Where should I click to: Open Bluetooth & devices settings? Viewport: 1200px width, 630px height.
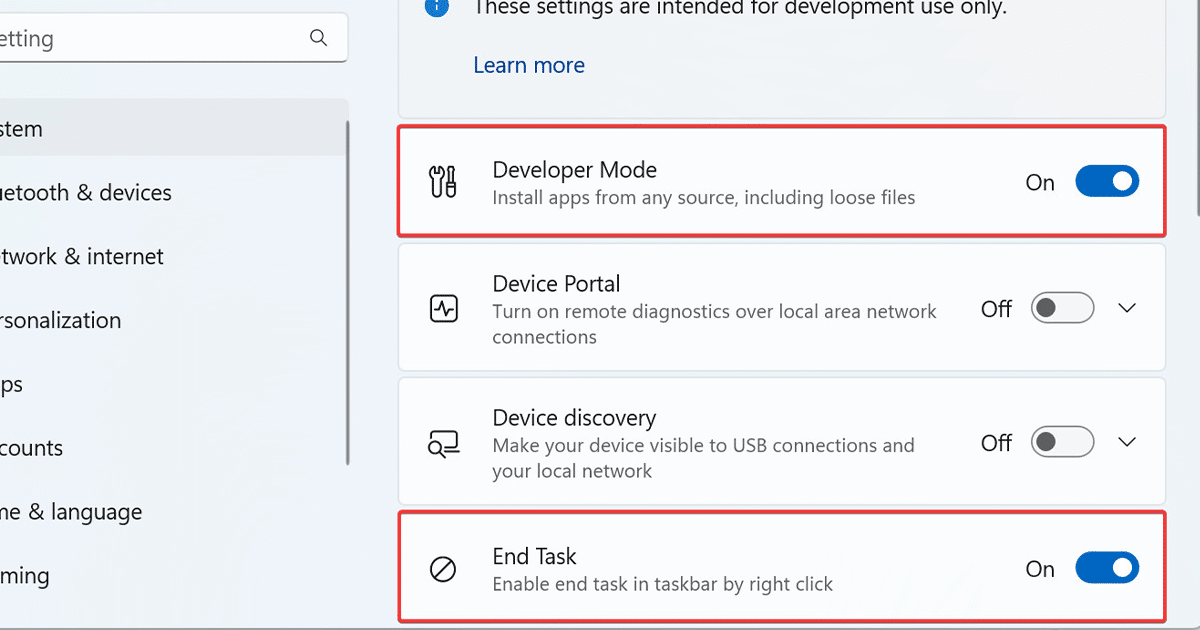[x=86, y=193]
